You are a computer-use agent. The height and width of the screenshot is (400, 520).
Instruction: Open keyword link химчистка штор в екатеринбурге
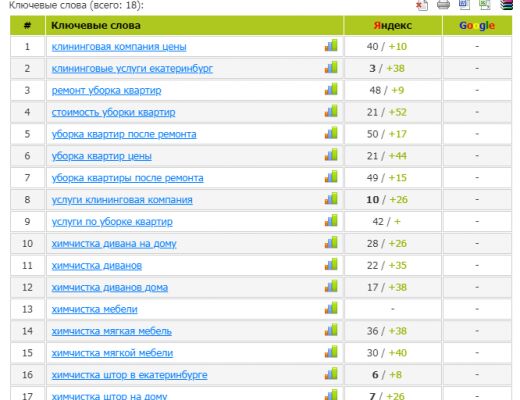(x=129, y=375)
